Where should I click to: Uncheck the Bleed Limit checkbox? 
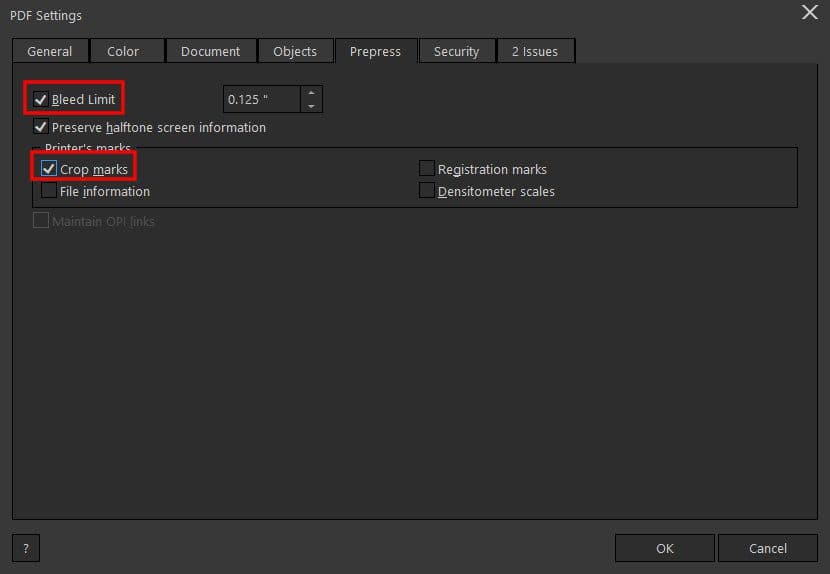click(41, 99)
